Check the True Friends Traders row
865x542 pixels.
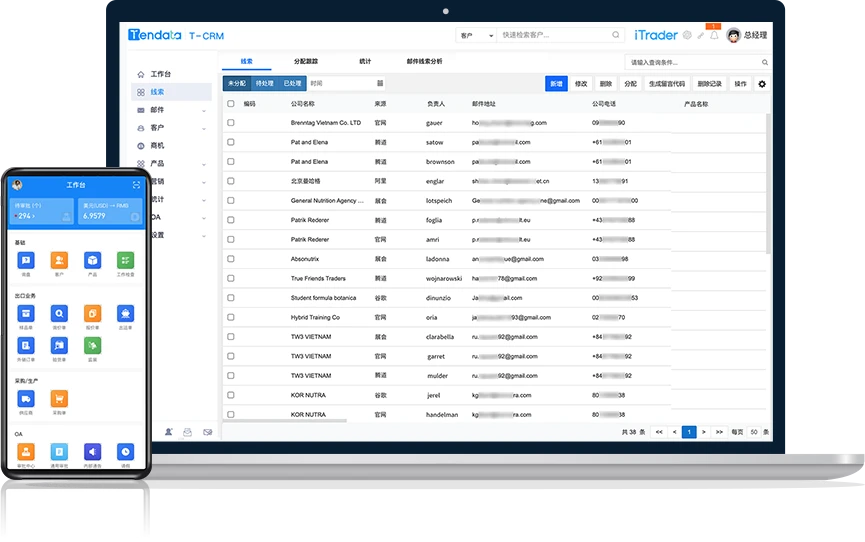click(231, 278)
